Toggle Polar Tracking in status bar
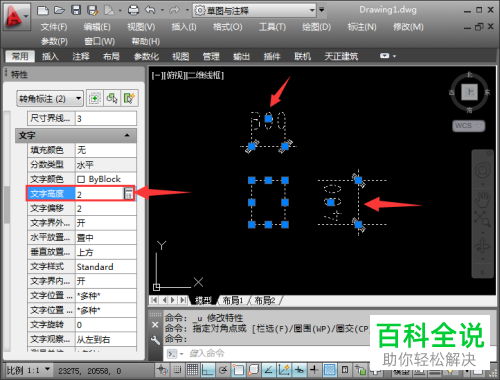 point(223,369)
